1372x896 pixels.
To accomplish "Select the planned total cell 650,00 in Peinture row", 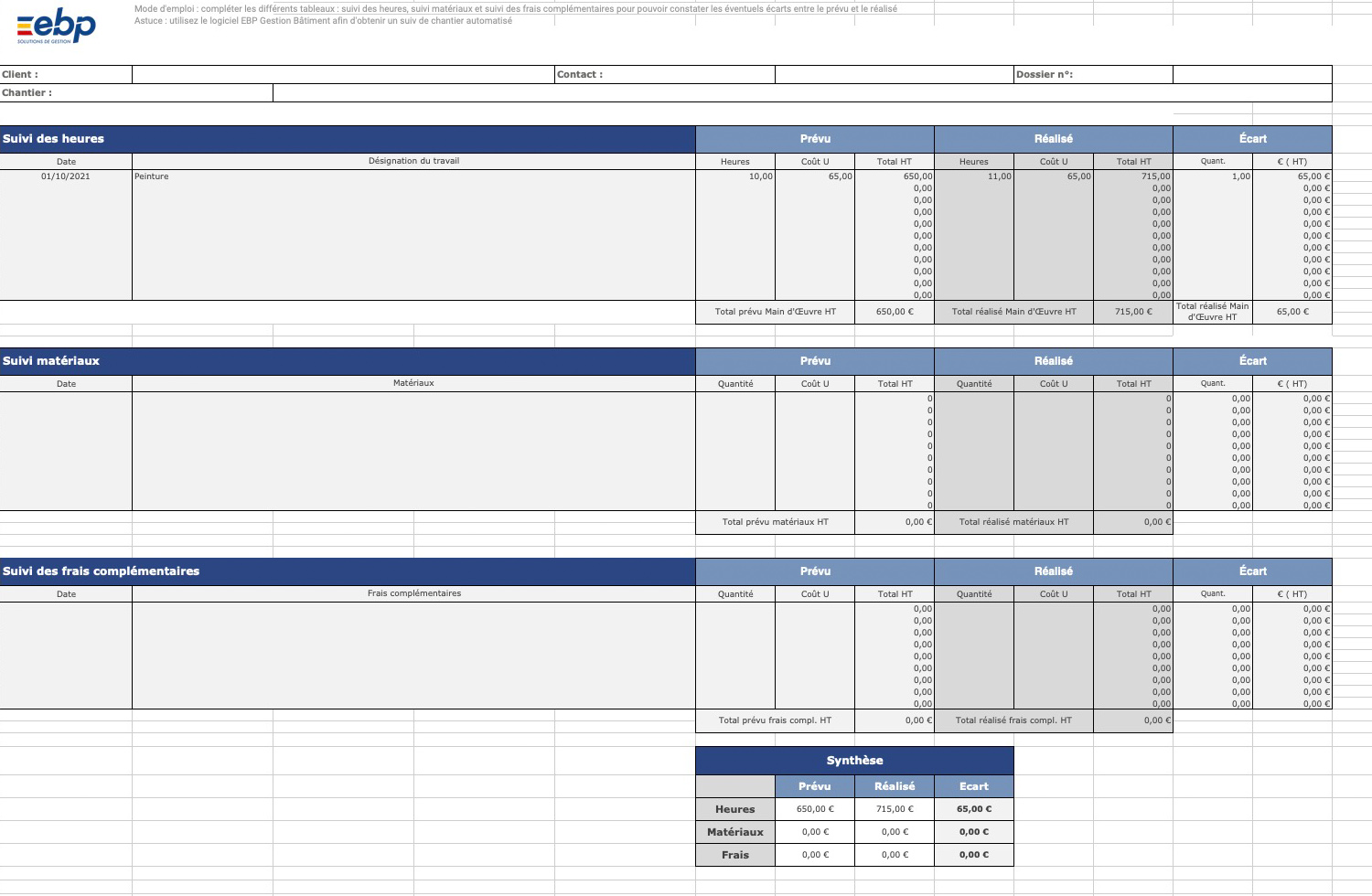I will point(895,176).
